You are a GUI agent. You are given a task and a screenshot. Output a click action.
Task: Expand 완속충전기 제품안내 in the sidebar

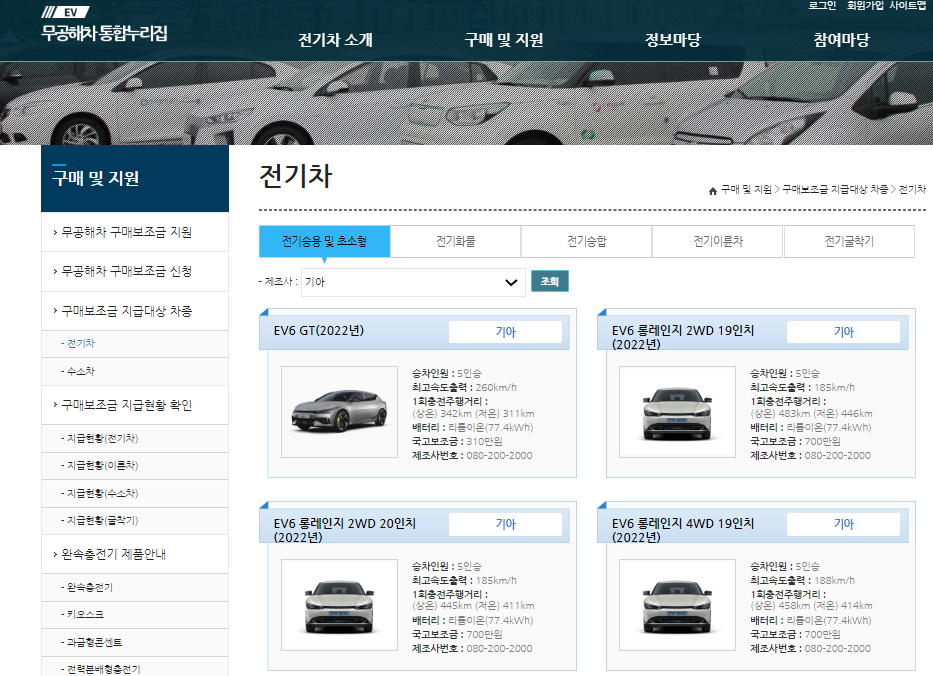[x=135, y=555]
